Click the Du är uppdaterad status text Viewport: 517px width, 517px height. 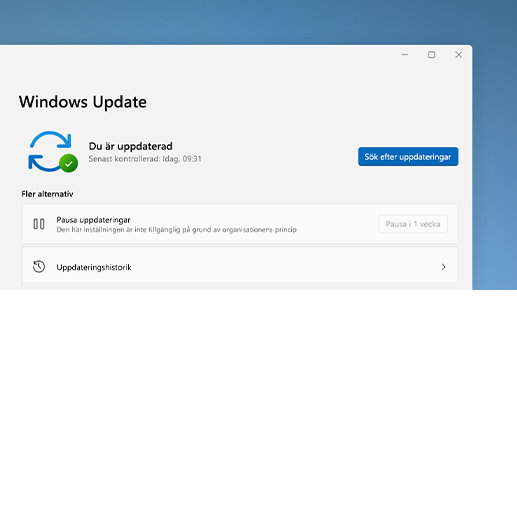click(x=131, y=146)
